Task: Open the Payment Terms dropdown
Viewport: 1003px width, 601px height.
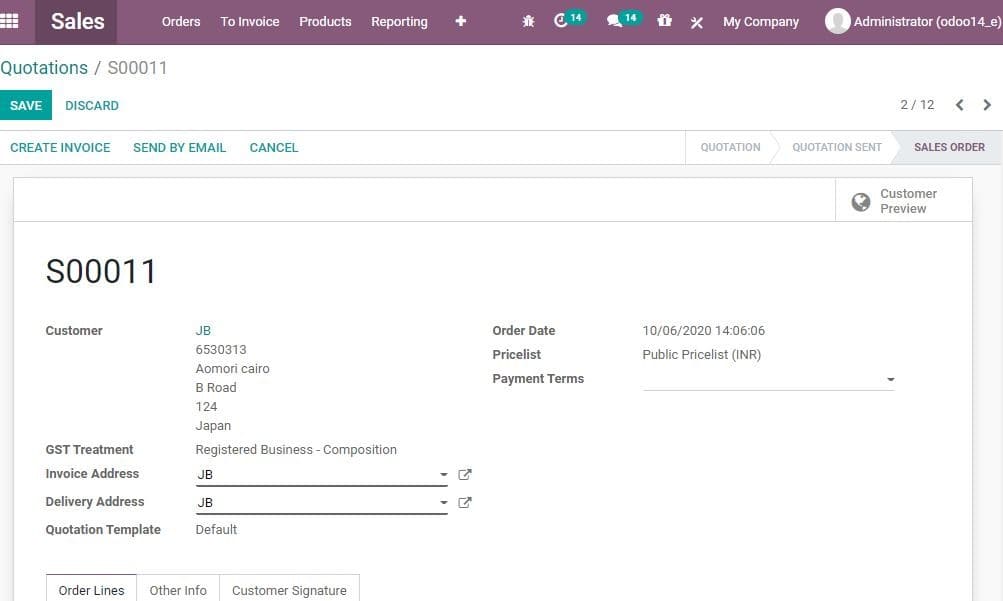Action: (x=889, y=379)
